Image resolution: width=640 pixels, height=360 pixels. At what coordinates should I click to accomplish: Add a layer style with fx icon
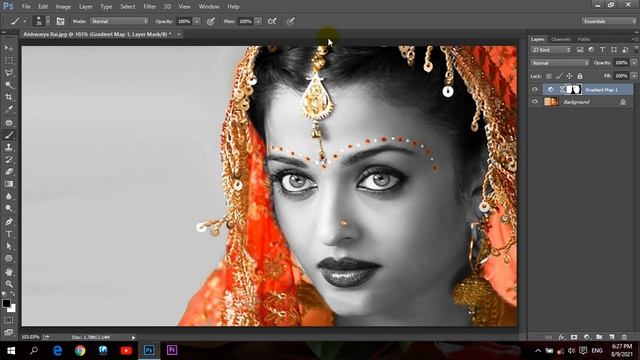click(562, 337)
